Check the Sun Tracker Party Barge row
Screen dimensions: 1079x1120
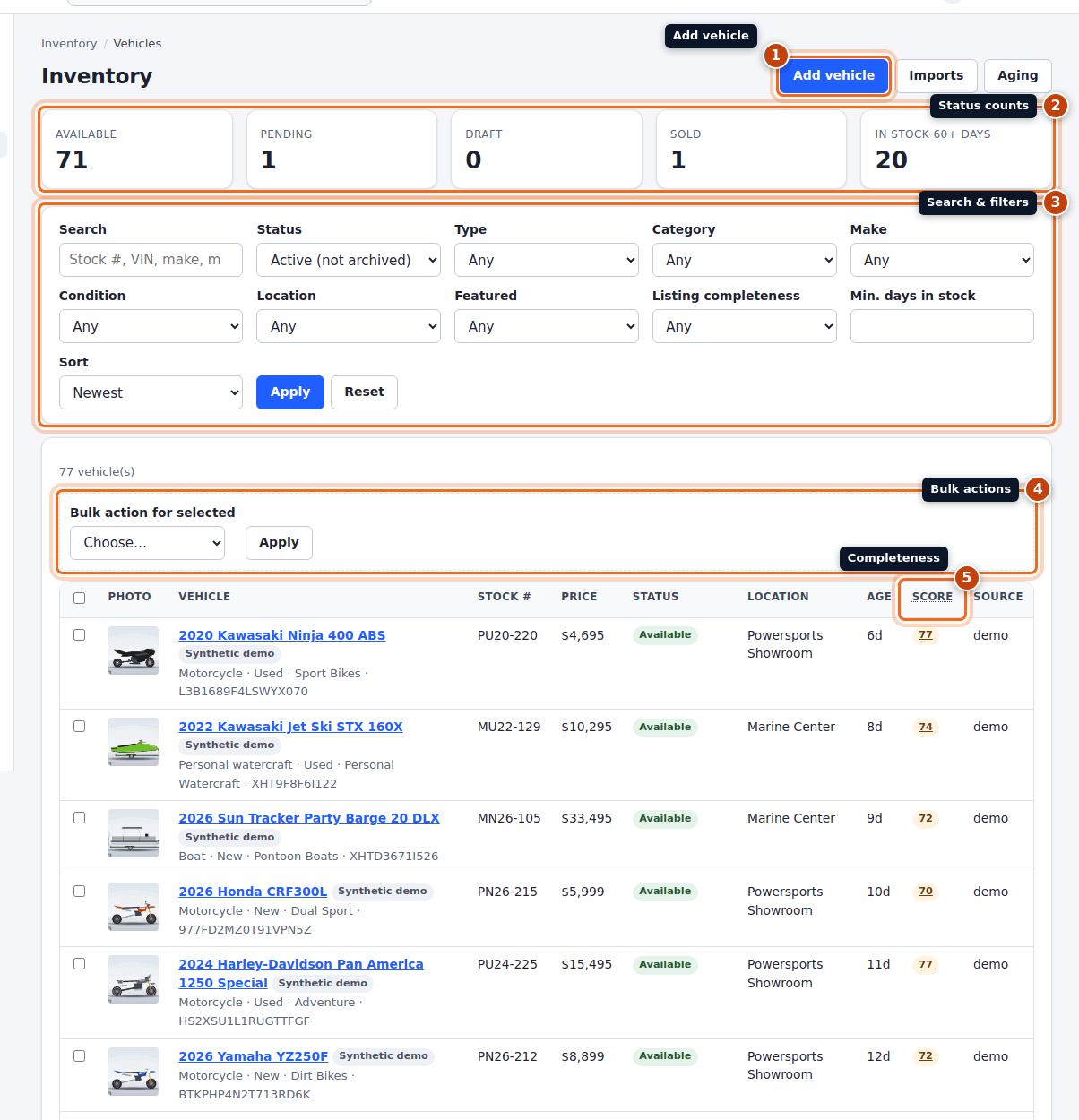pos(80,818)
